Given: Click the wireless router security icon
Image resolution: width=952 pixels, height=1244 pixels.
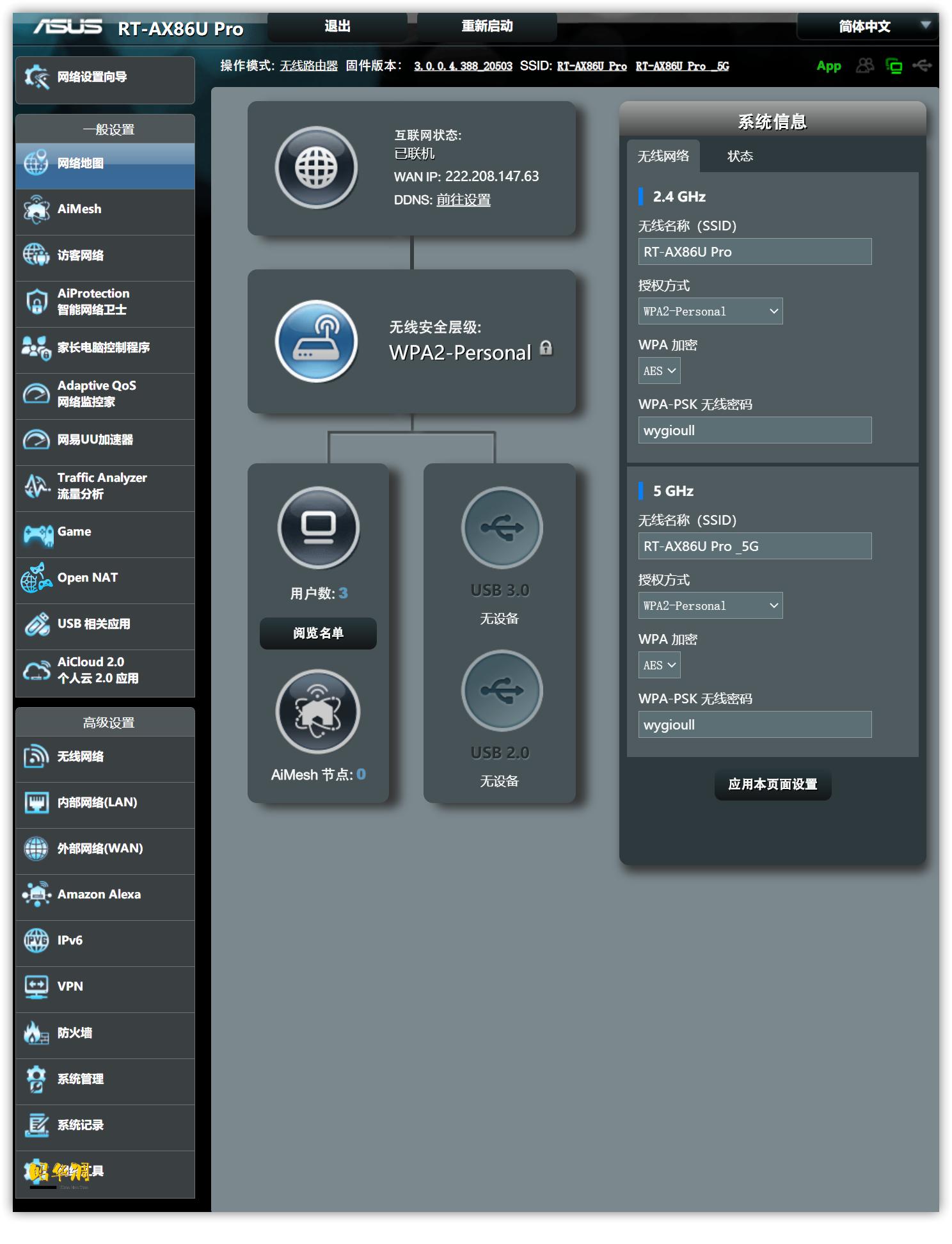Looking at the screenshot, I should (x=316, y=341).
